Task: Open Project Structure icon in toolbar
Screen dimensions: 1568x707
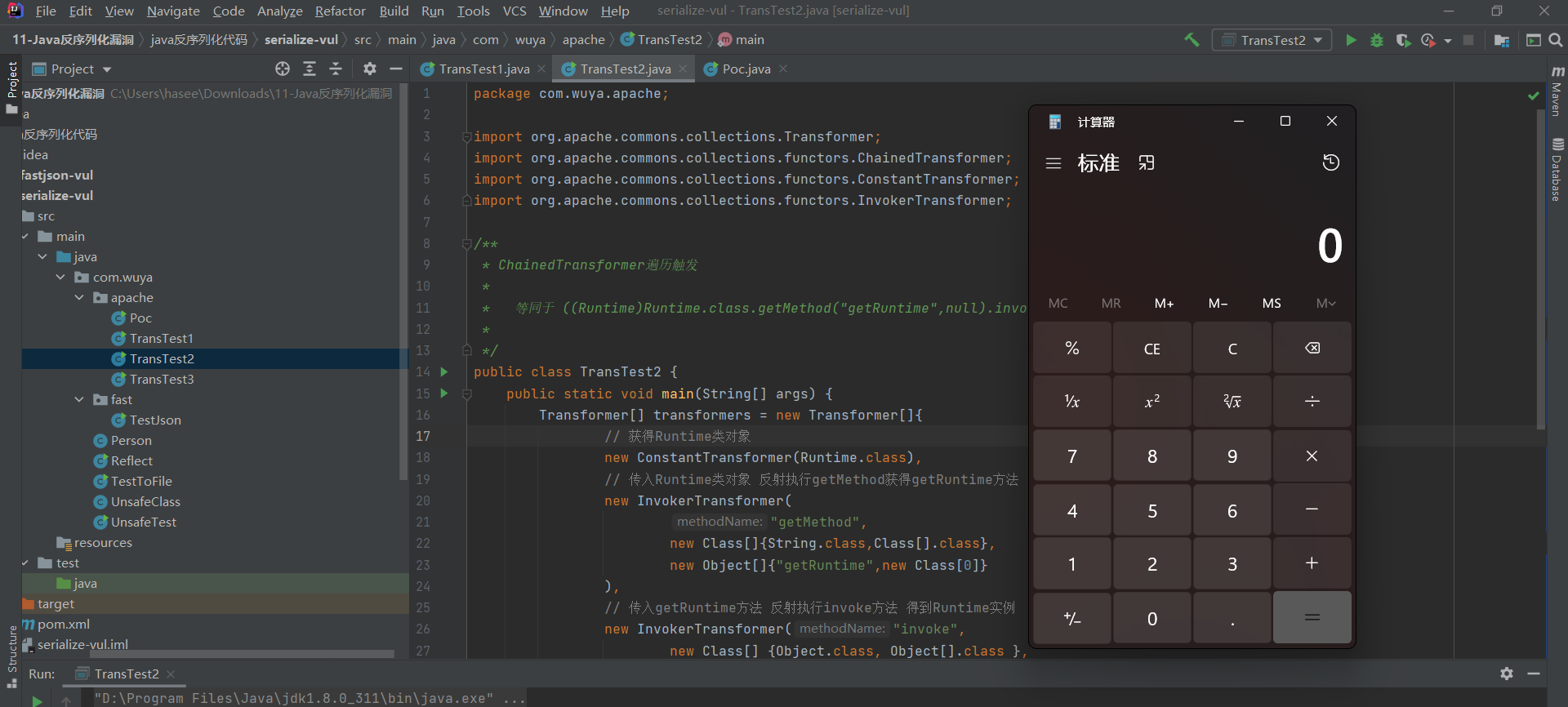Action: pos(1501,40)
